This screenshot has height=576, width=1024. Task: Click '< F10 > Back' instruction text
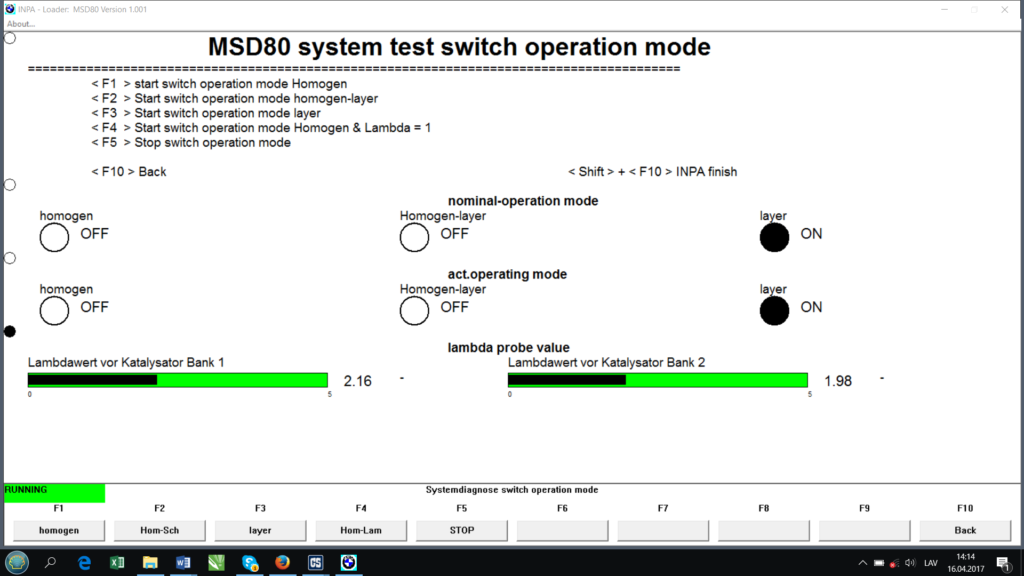129,172
